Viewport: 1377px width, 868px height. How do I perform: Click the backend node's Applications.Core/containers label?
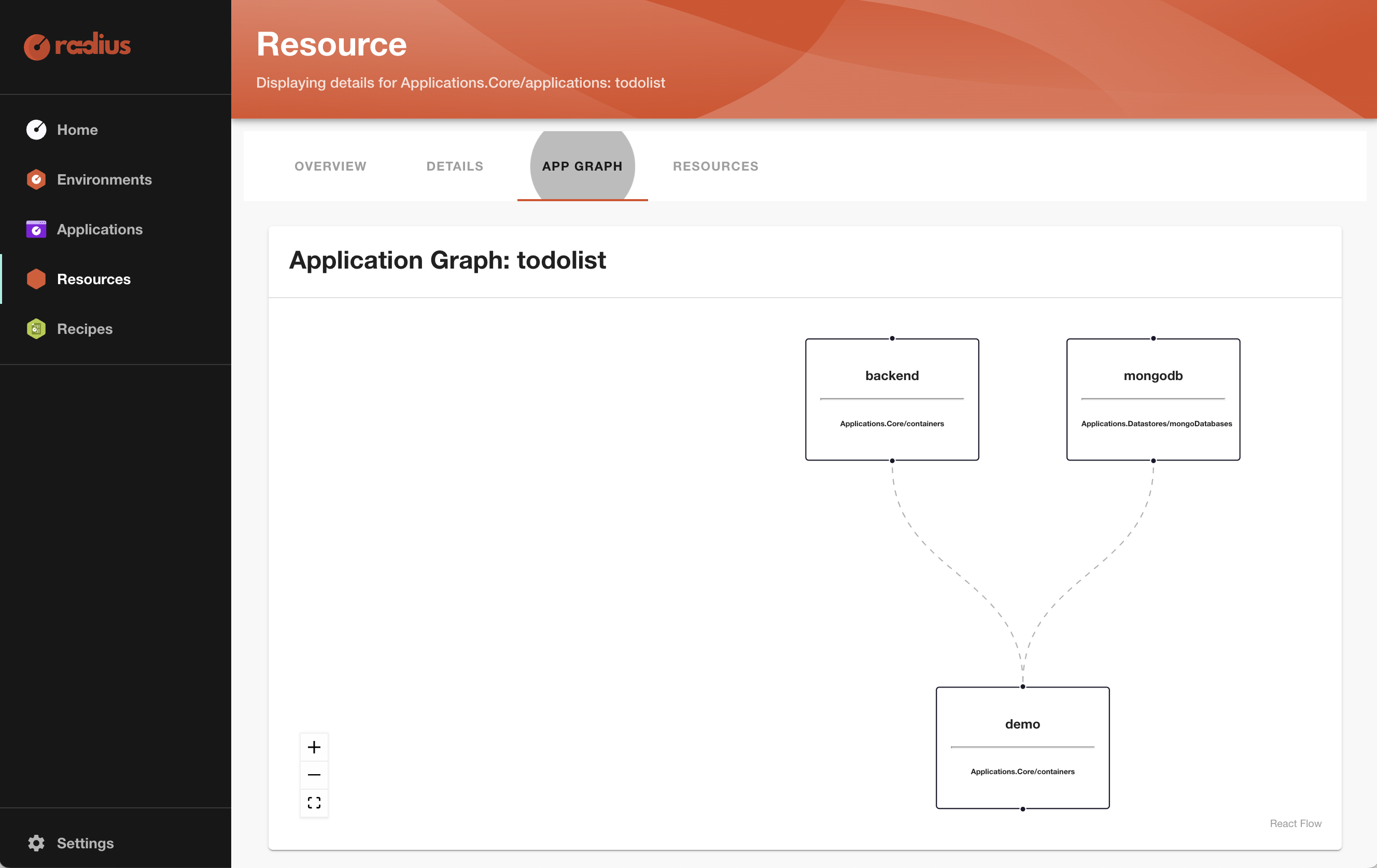point(892,424)
